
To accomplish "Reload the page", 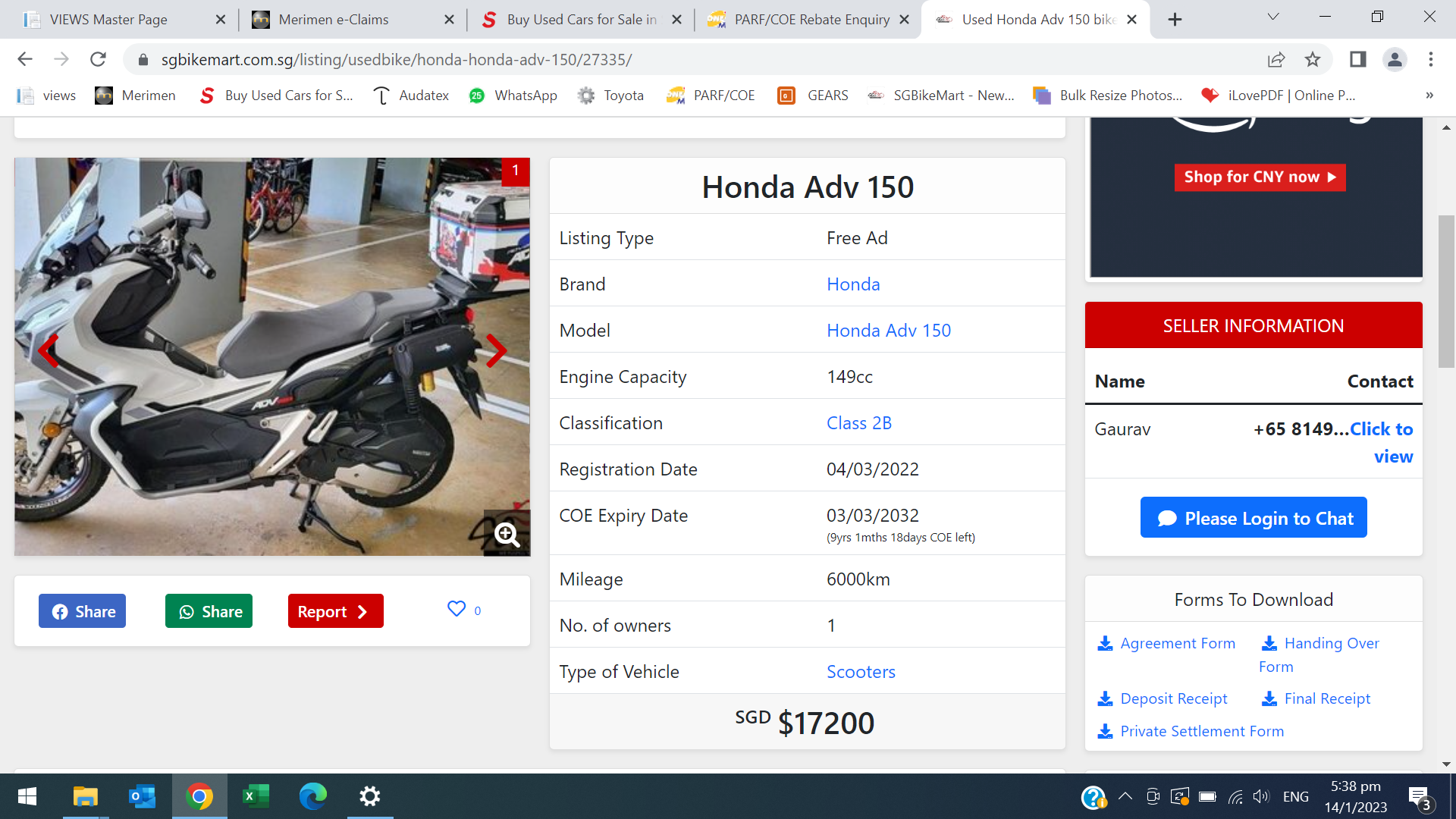I will 98,59.
